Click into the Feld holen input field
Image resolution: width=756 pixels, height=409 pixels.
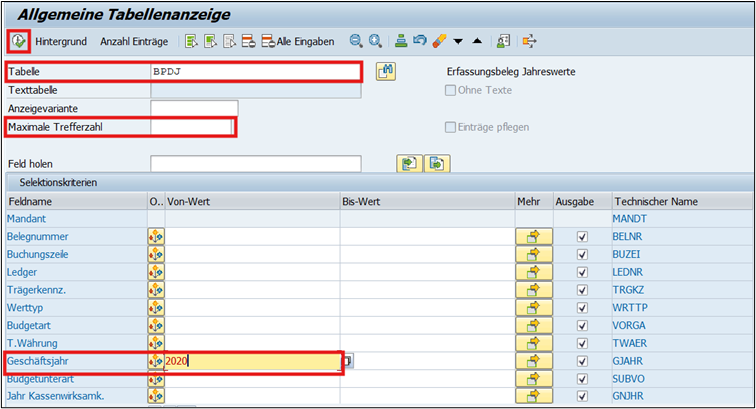click(x=255, y=164)
